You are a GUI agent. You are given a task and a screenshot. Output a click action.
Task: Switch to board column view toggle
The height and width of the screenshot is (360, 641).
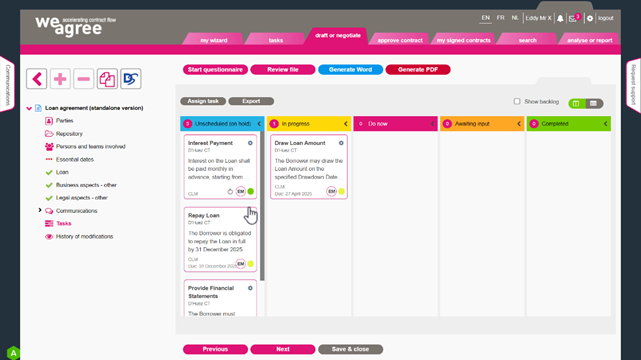576,103
